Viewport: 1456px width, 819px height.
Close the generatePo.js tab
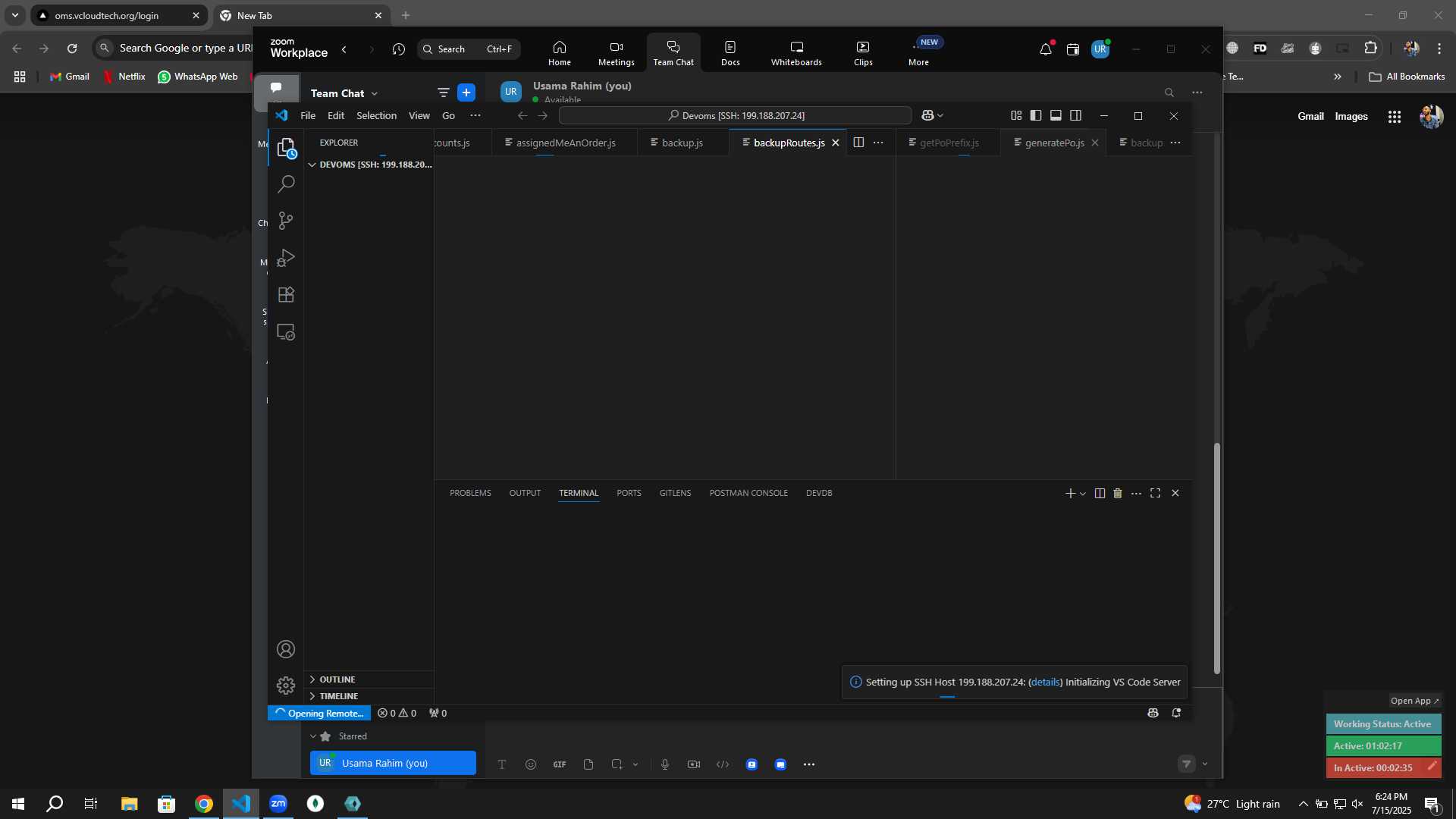click(1095, 143)
